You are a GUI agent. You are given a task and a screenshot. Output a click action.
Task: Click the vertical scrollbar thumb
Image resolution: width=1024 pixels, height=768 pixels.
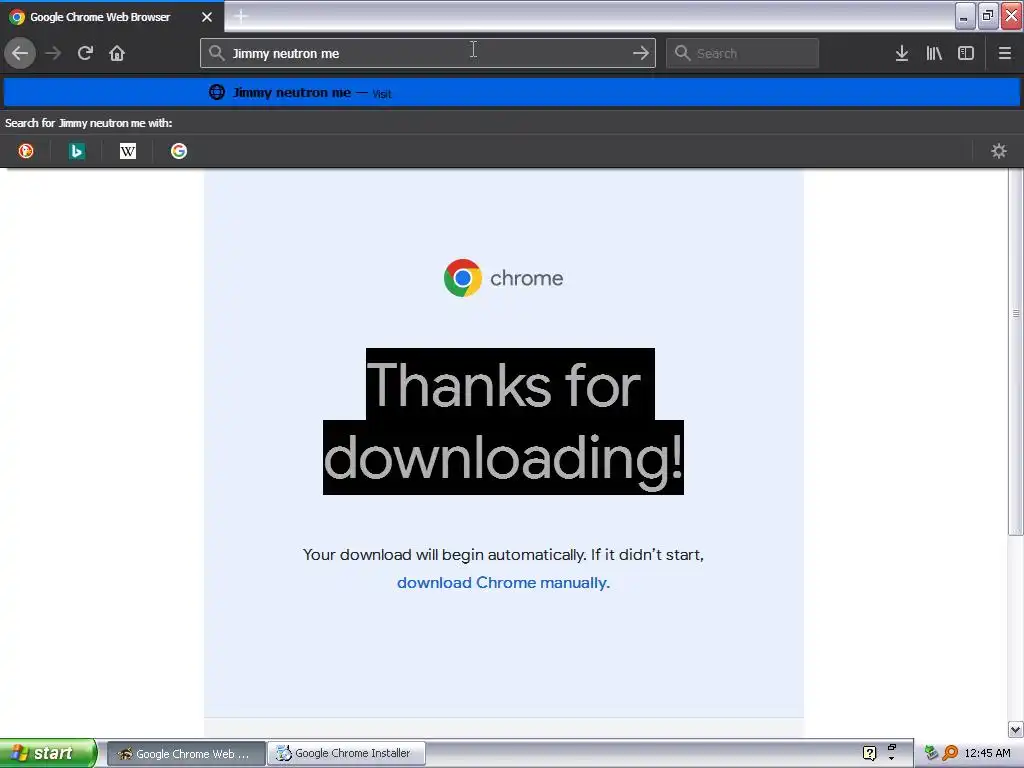pyautogui.click(x=1016, y=351)
